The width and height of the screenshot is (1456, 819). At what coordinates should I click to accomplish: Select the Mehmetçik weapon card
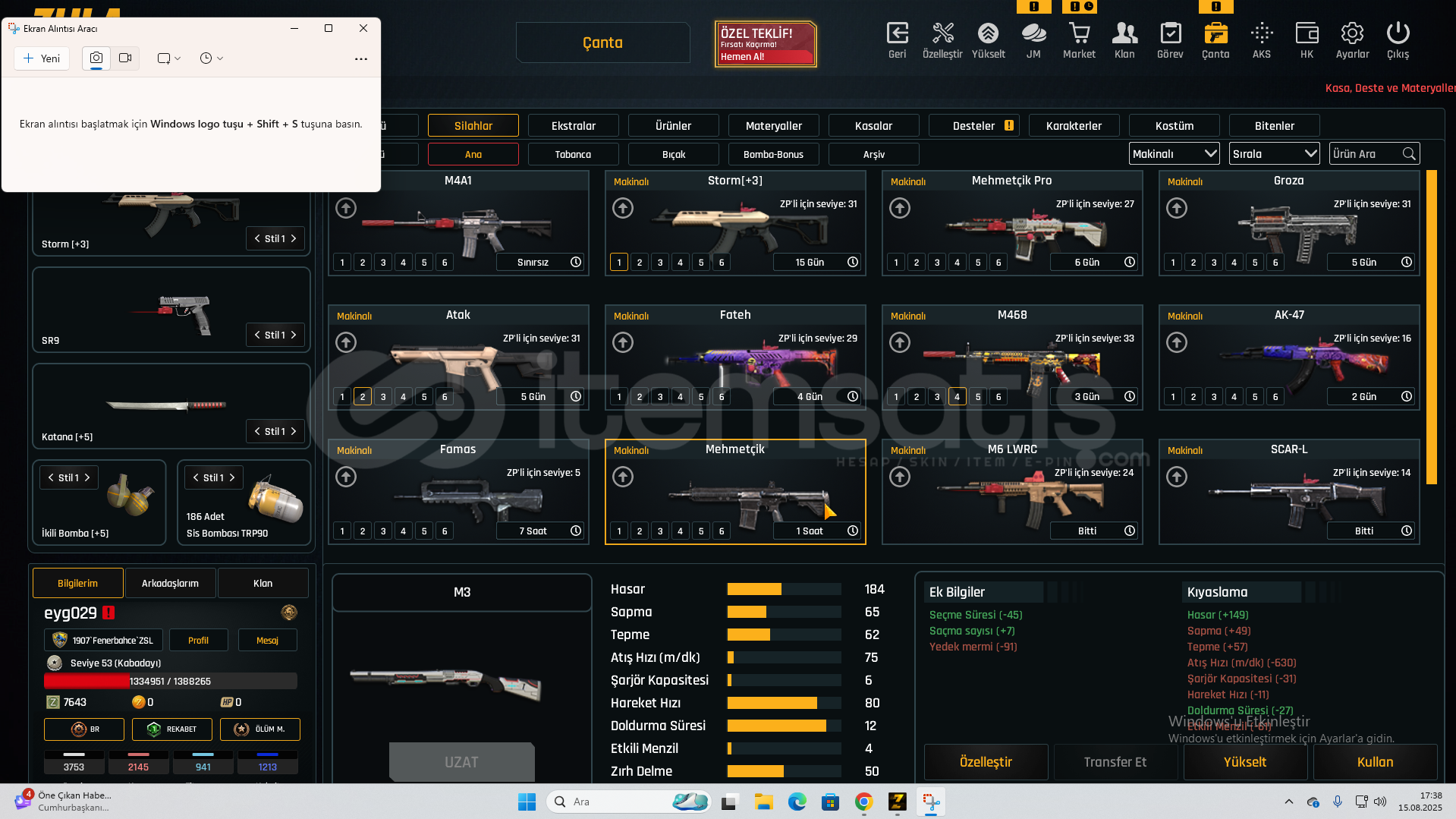click(x=735, y=492)
